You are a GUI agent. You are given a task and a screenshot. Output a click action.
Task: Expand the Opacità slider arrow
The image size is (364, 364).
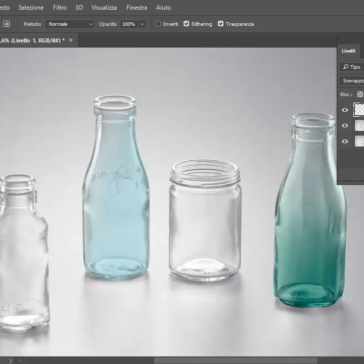(x=142, y=24)
